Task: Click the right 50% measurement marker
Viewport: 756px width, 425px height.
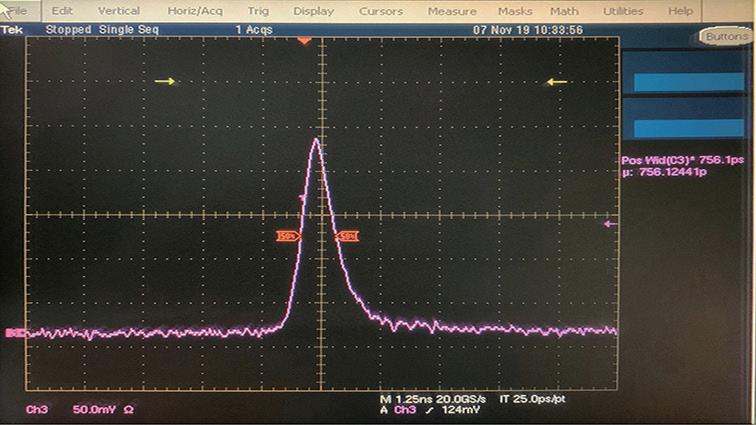Action: [x=348, y=236]
